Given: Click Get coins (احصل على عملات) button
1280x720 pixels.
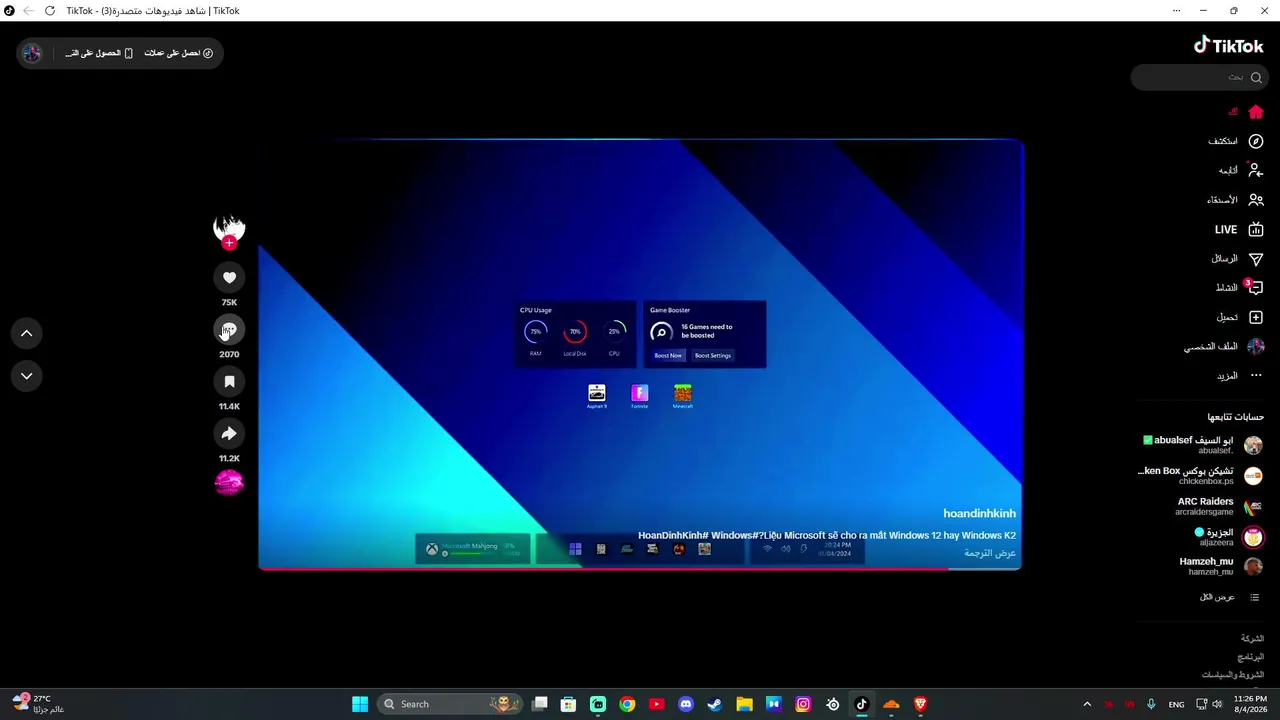Looking at the screenshot, I should click(179, 53).
